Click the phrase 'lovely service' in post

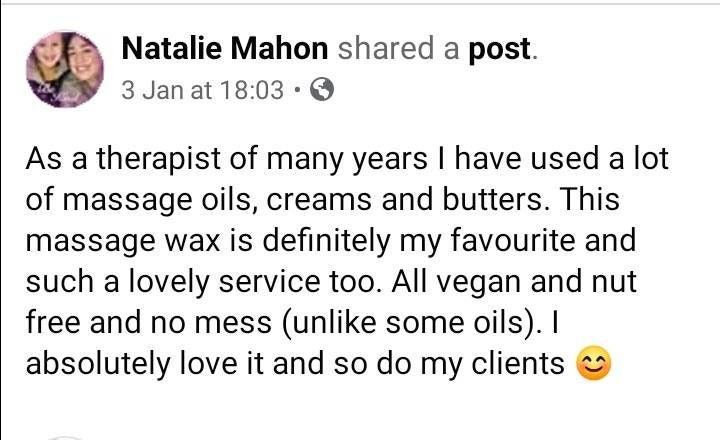pyautogui.click(x=224, y=282)
